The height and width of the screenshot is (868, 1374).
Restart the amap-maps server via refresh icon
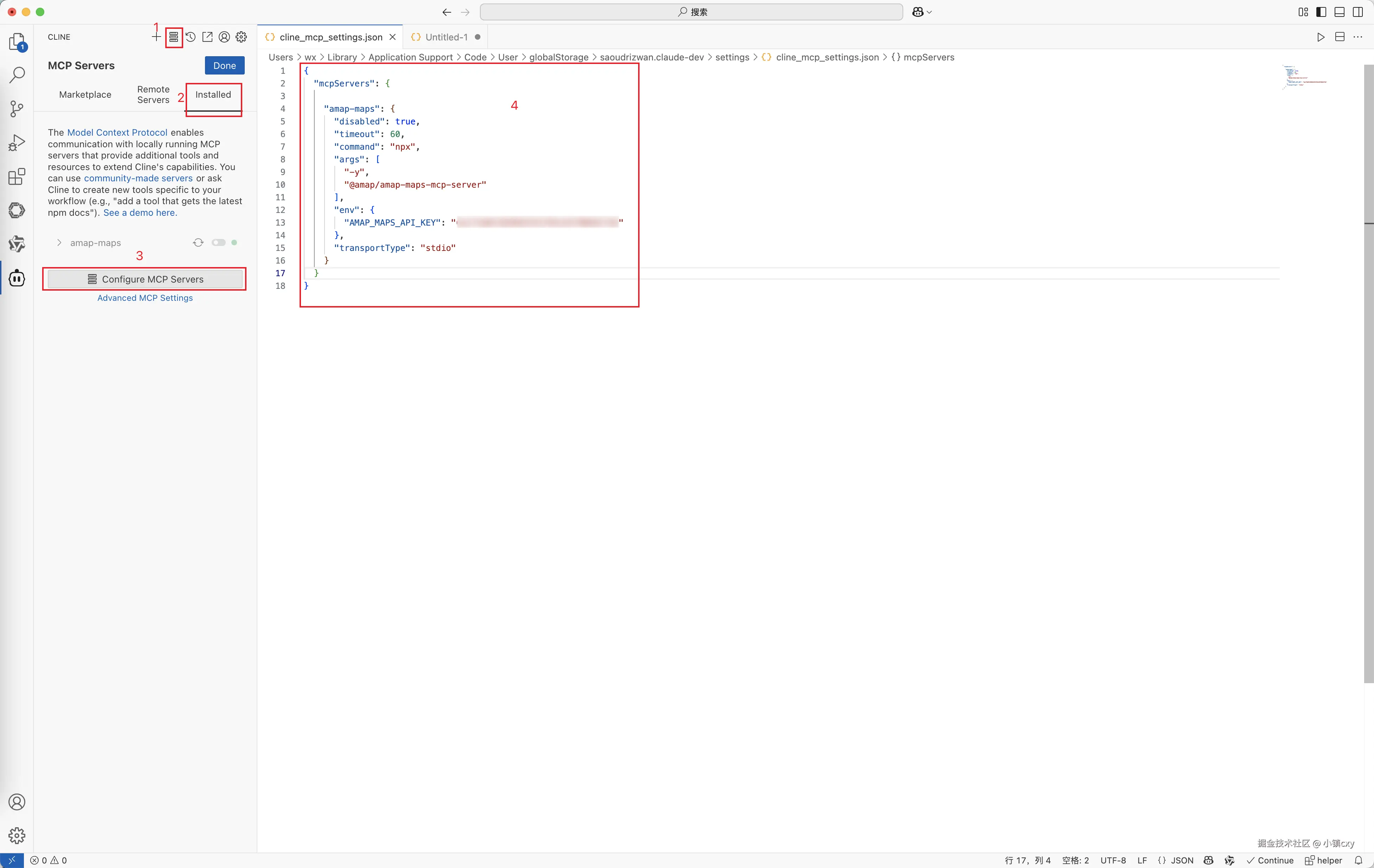tap(198, 243)
